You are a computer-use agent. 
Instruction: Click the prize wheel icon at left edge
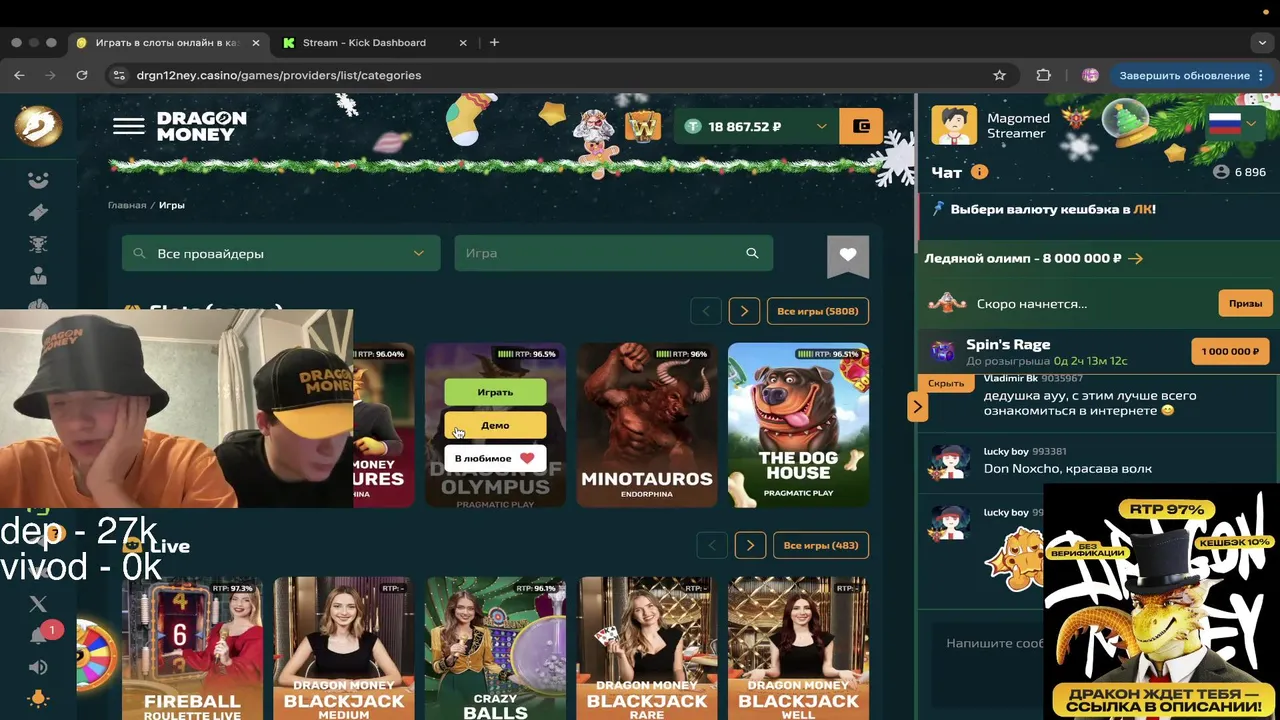(x=97, y=656)
